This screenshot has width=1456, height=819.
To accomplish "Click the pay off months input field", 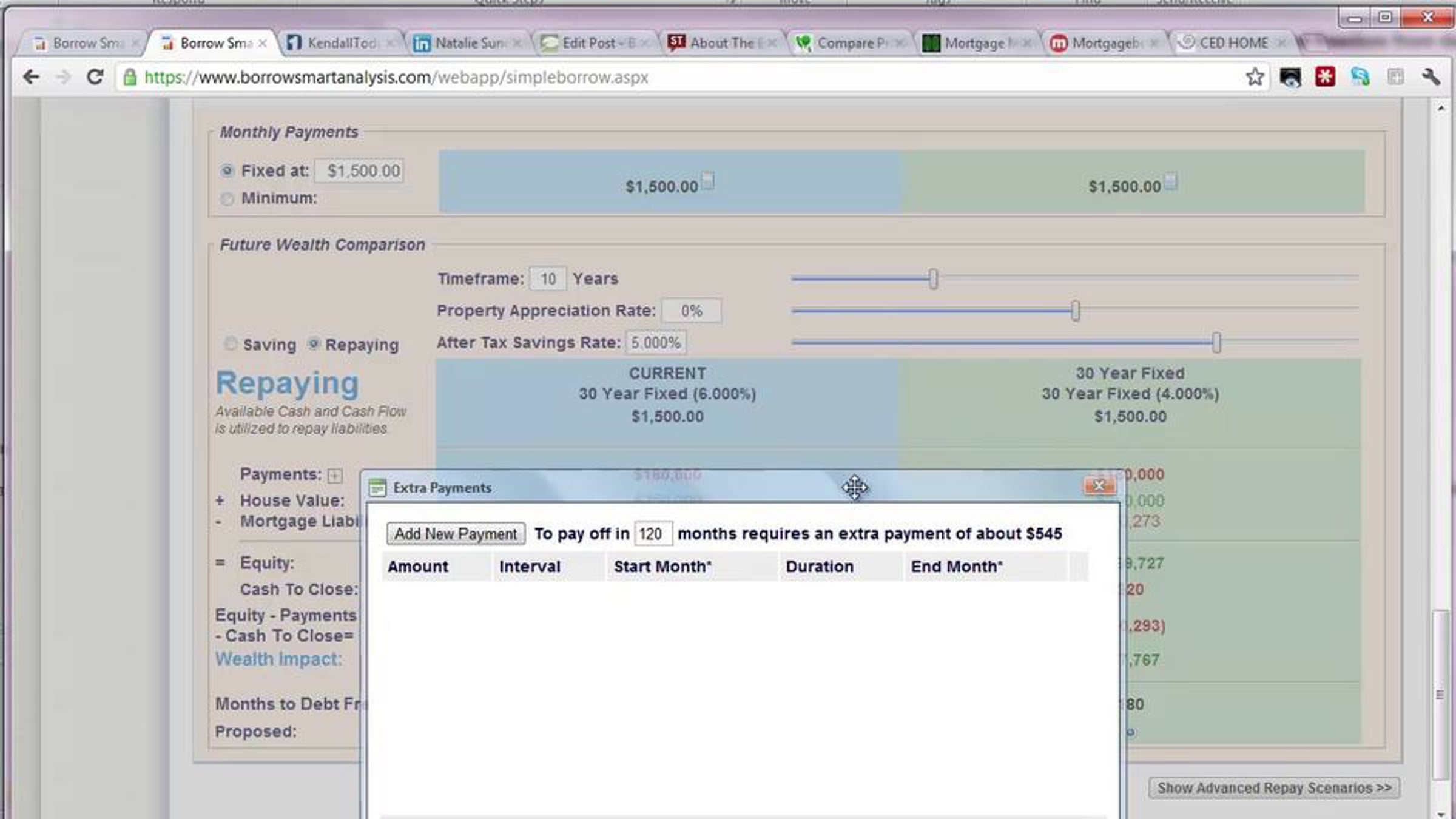I will click(x=652, y=534).
